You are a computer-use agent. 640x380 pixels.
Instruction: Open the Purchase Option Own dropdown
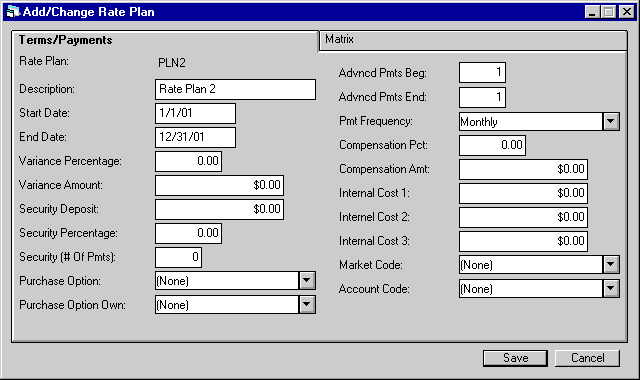pyautogui.click(x=307, y=305)
